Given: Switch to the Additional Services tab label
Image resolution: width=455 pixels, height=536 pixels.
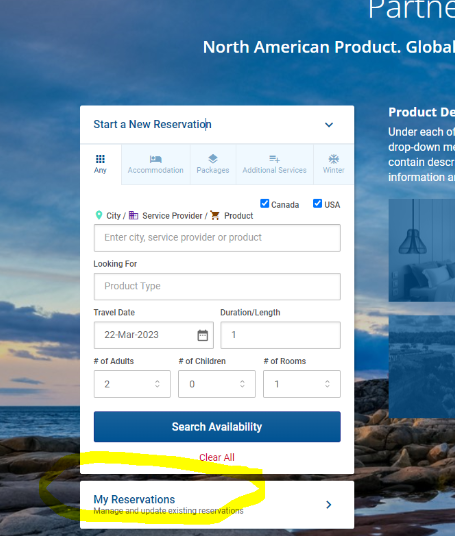Looking at the screenshot, I should coord(275,170).
